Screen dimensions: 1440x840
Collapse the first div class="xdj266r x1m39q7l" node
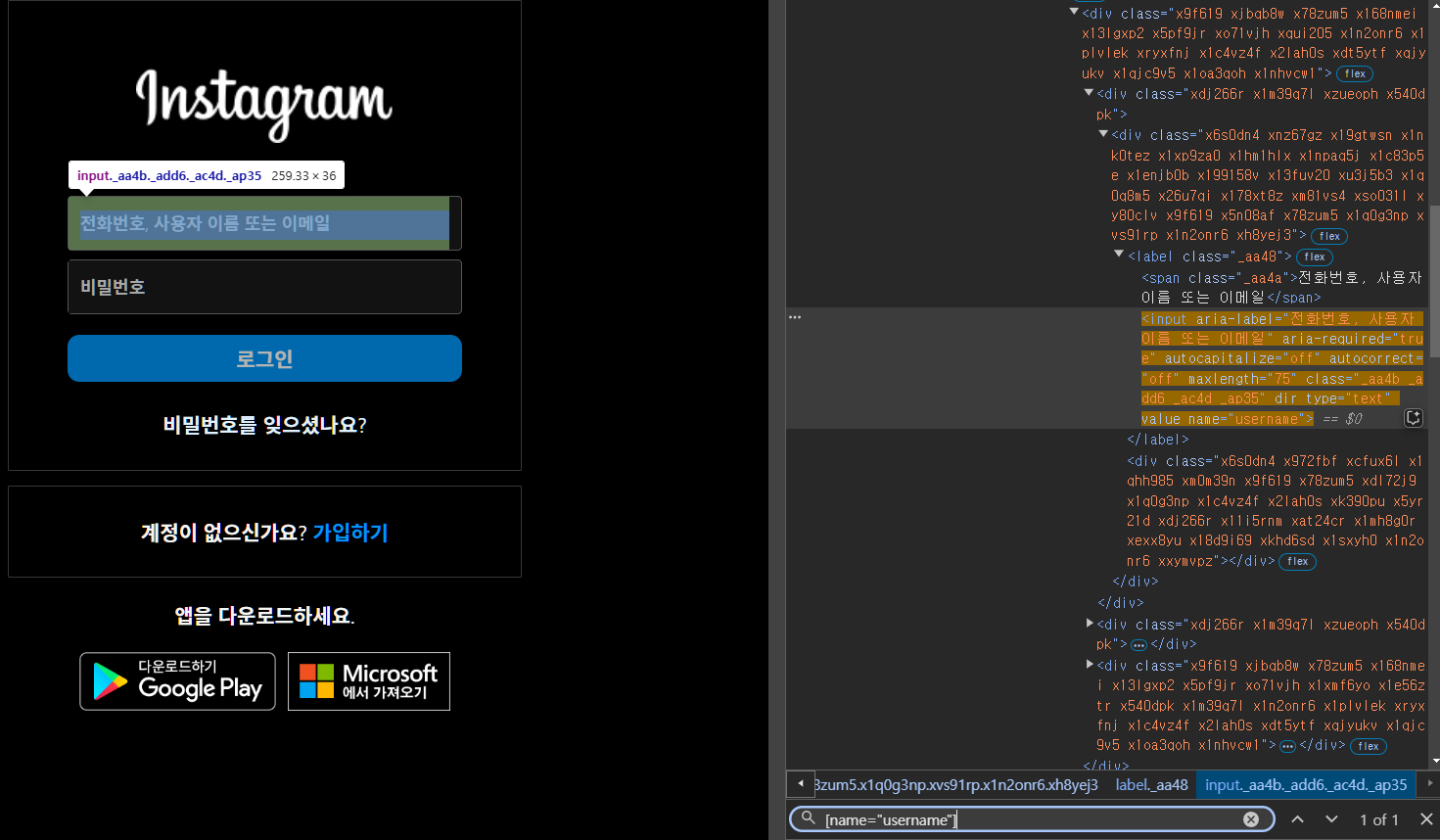click(x=1089, y=93)
